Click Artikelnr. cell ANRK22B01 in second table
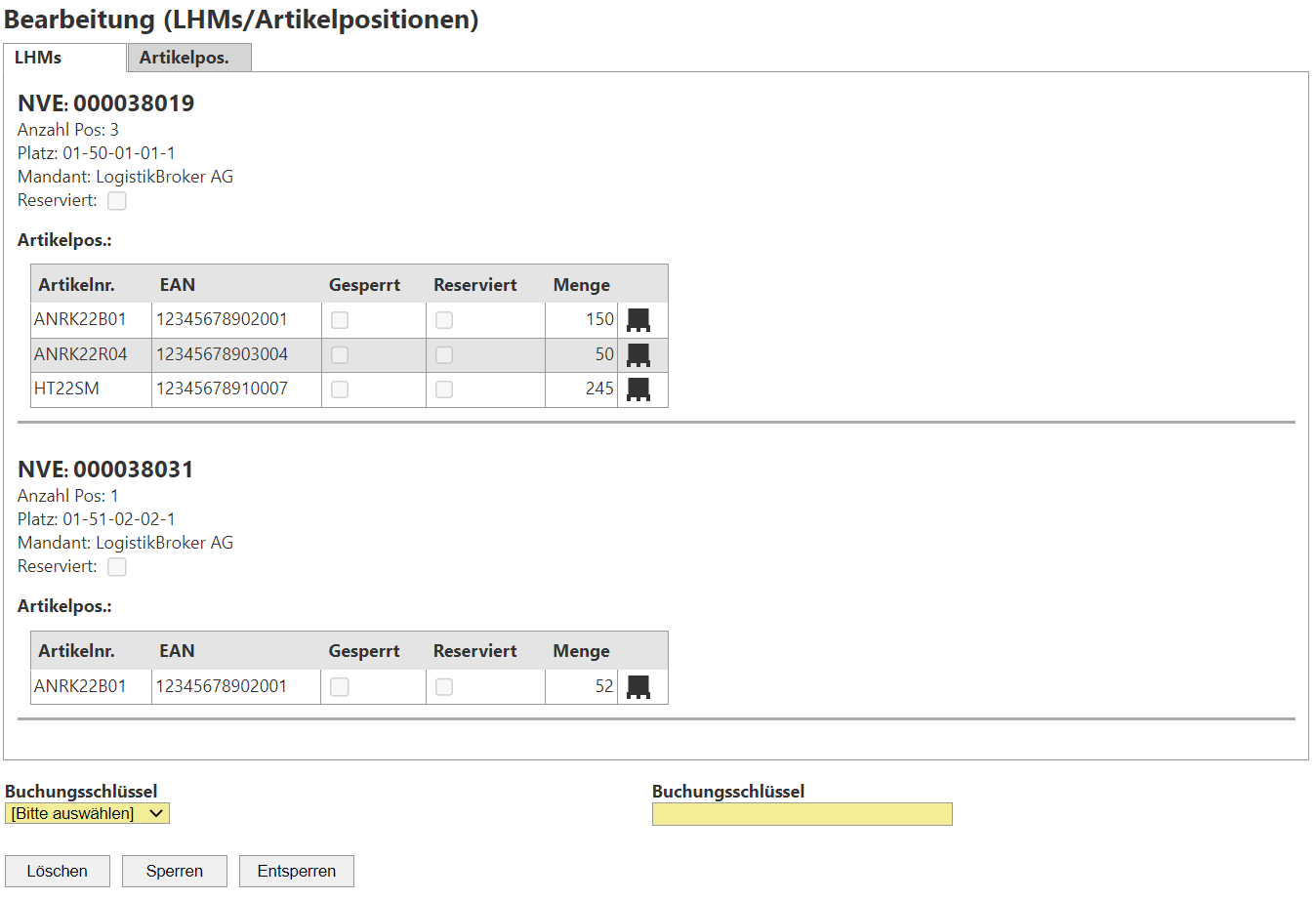Viewport: 1316px width, 900px height. 80,686
